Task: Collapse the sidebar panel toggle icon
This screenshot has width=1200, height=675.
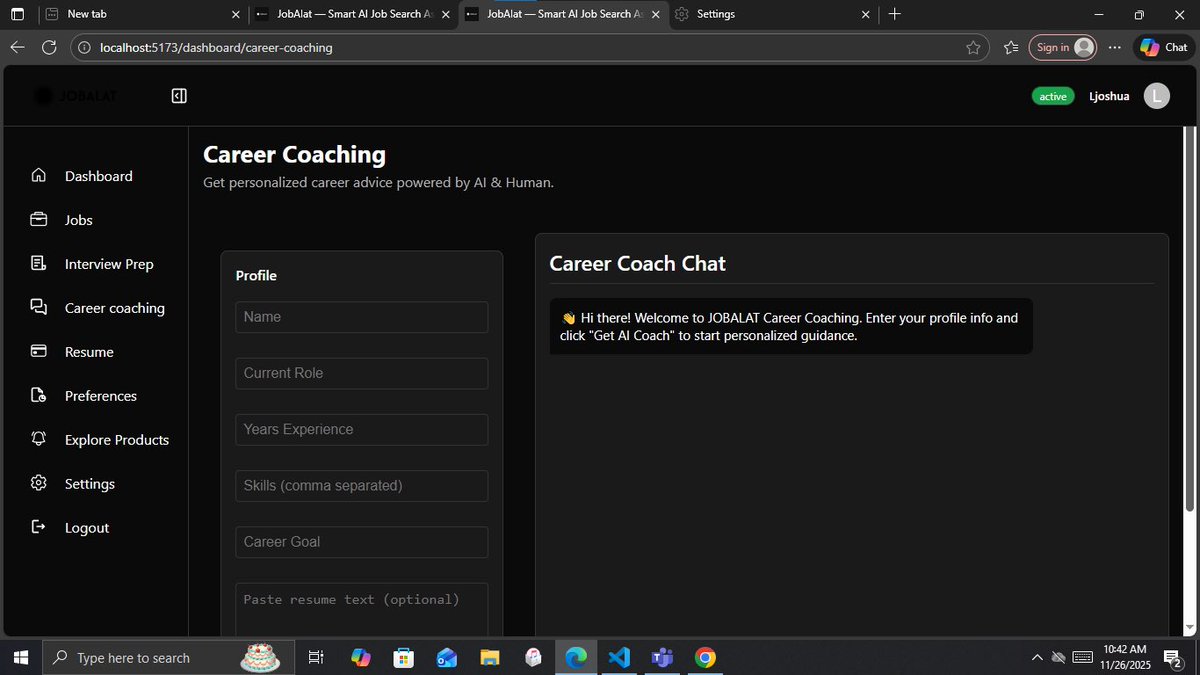Action: click(x=179, y=96)
